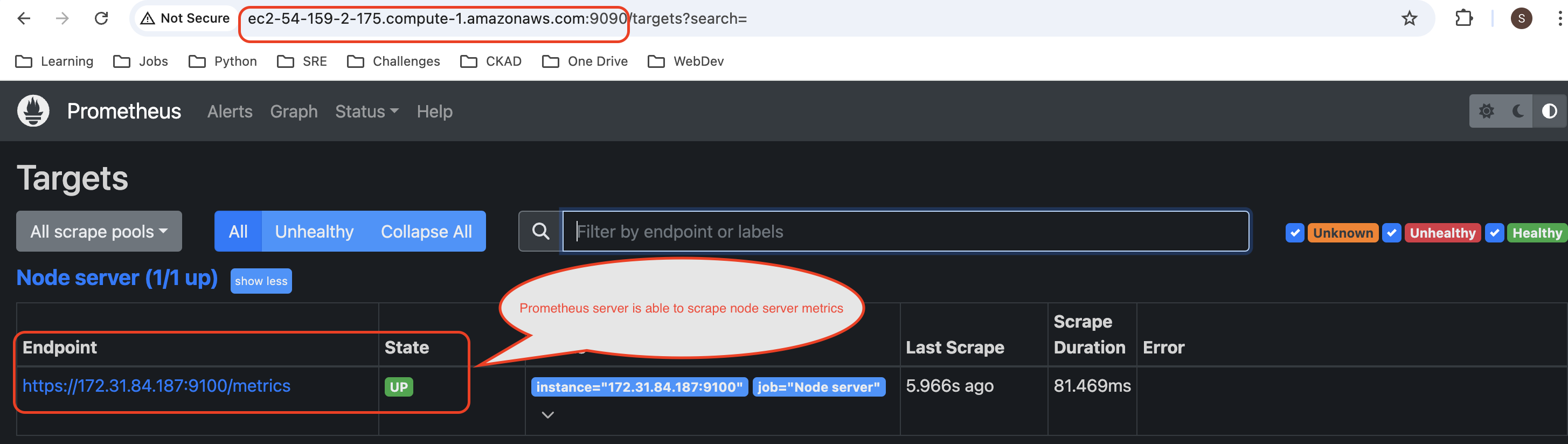This screenshot has height=444, width=1568.
Task: Expand labels chevron below instance label
Action: coord(547,415)
